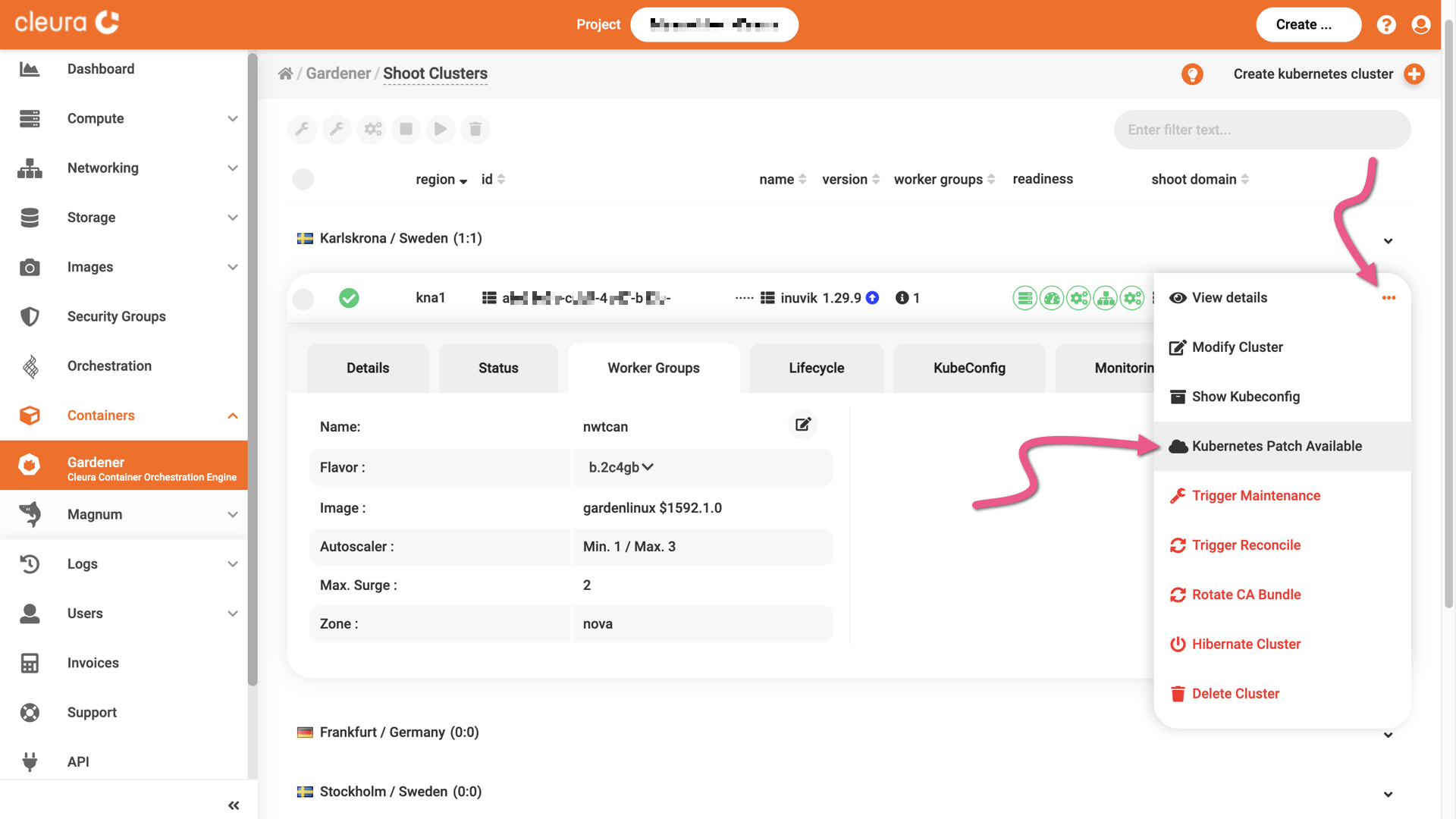The image size is (1456, 819).
Task: Select the kna1 cluster row checkbox
Action: pos(303,299)
